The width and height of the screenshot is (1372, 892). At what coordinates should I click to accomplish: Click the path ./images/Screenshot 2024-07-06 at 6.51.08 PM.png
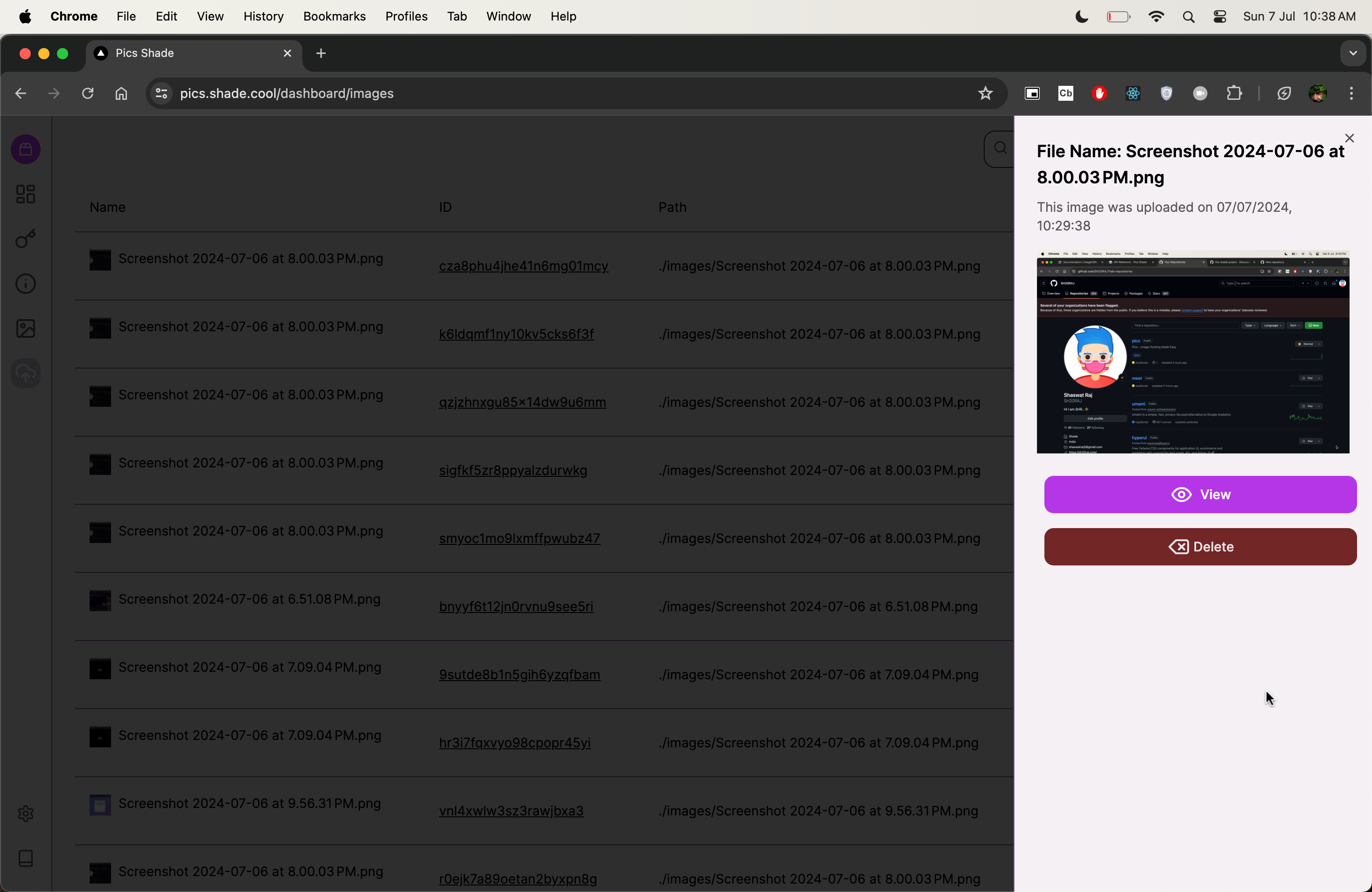click(x=818, y=607)
